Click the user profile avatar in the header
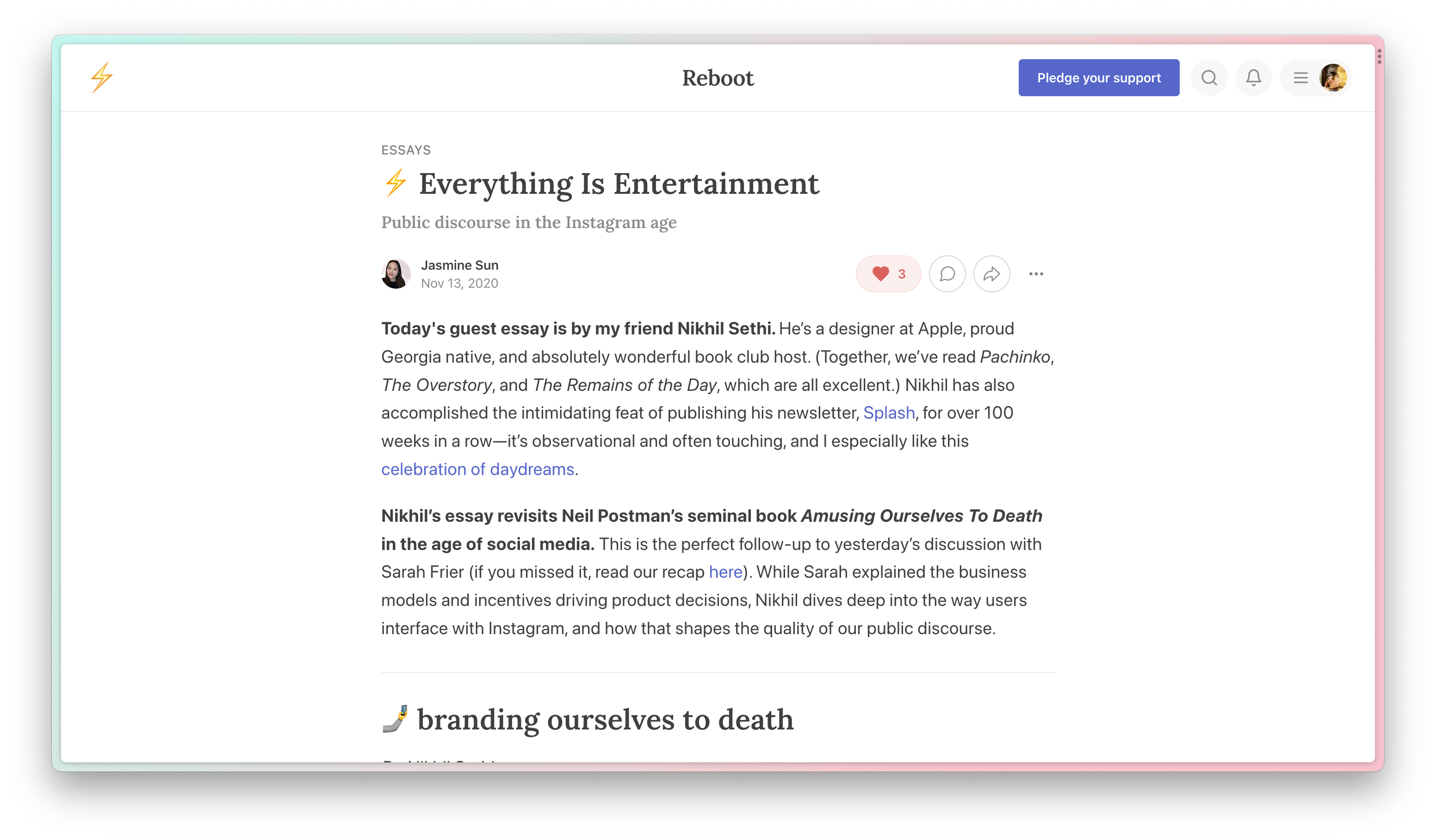The height and width of the screenshot is (840, 1436). 1333,78
